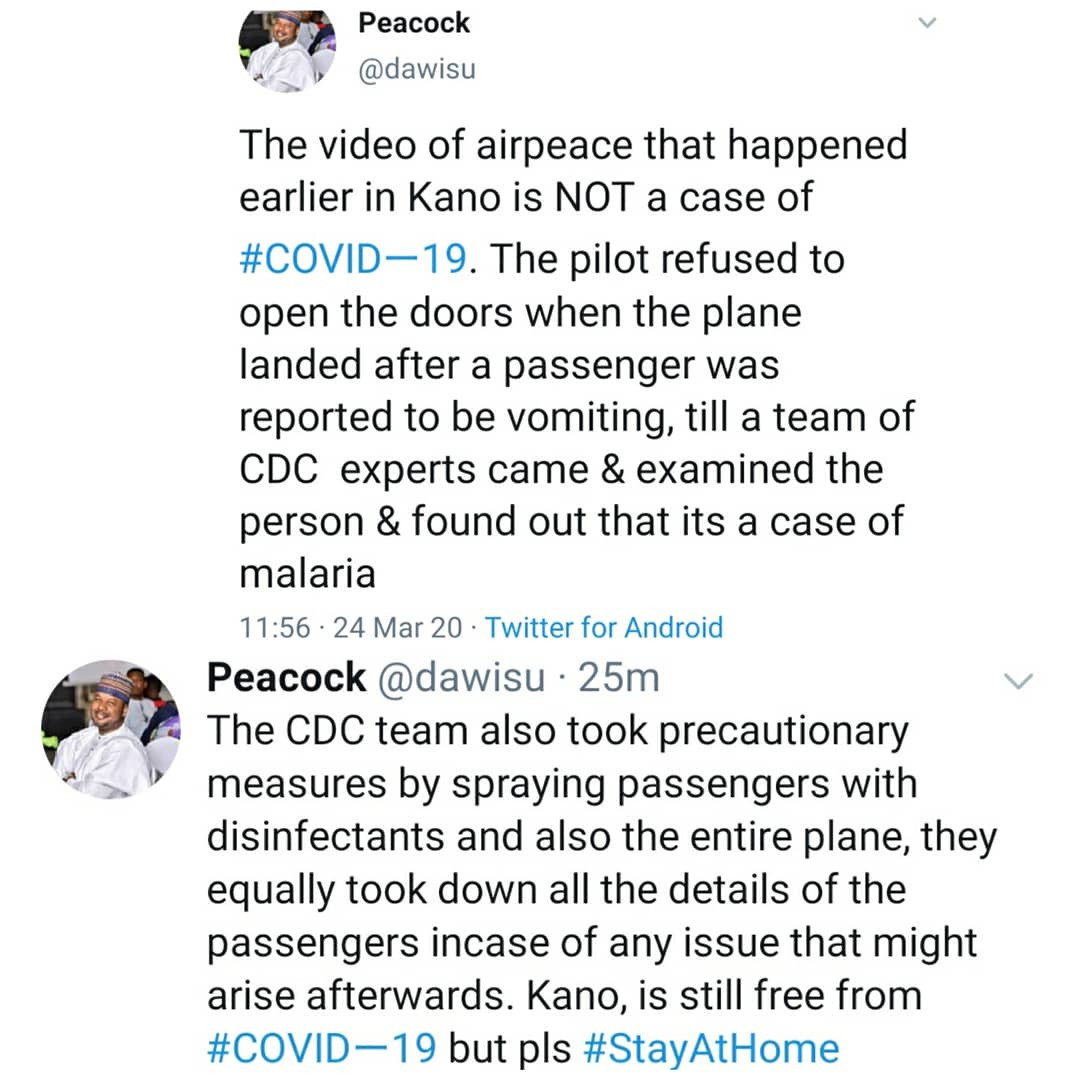Open the 25m timestamp of reply
1080x1080 pixels.
click(x=619, y=678)
